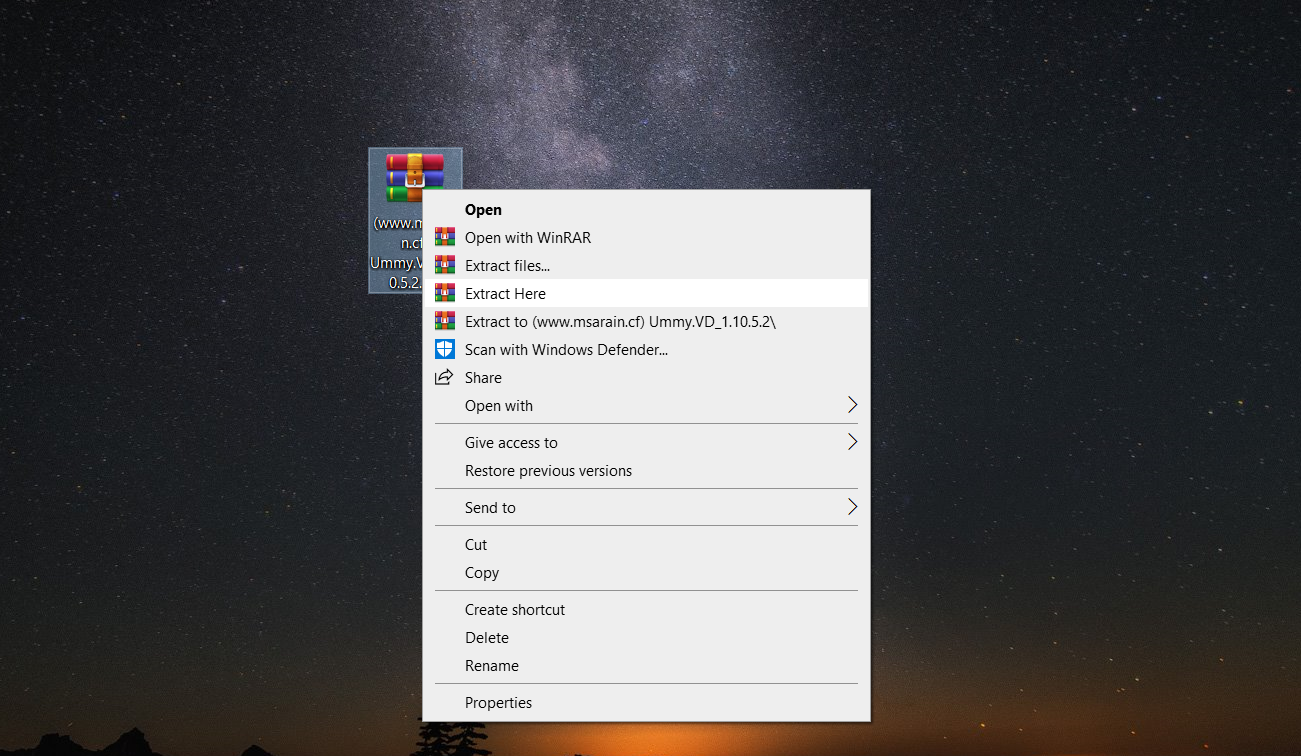Open the Send to submenu
The width and height of the screenshot is (1301, 756).
pyautogui.click(x=647, y=508)
